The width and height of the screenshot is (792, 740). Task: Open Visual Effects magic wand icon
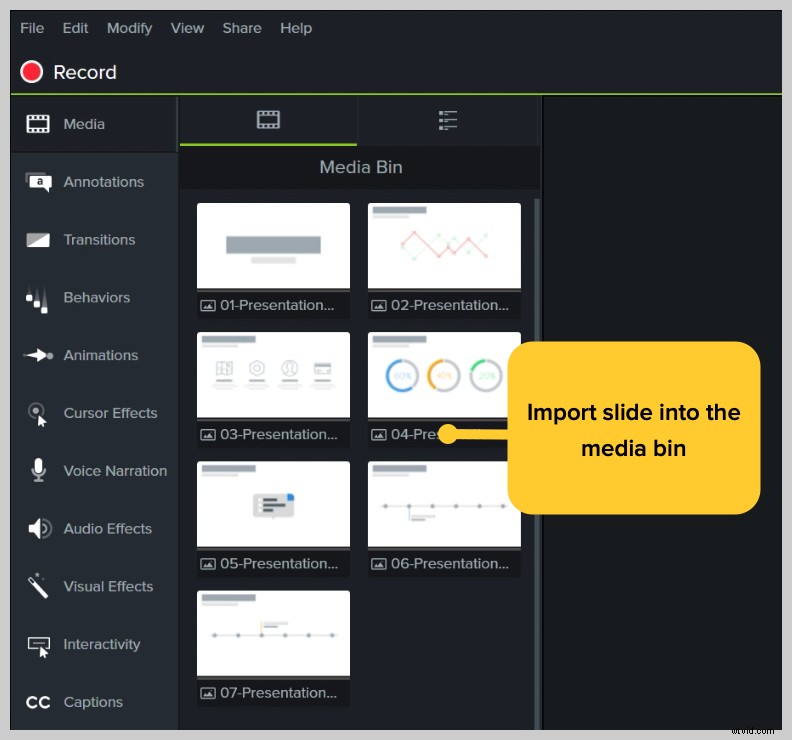click(38, 586)
